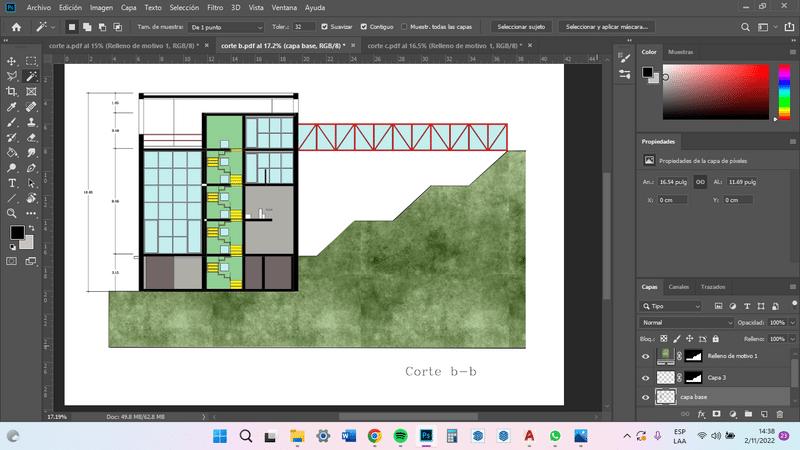
Task: Select the Crop tool
Action: coord(12,90)
